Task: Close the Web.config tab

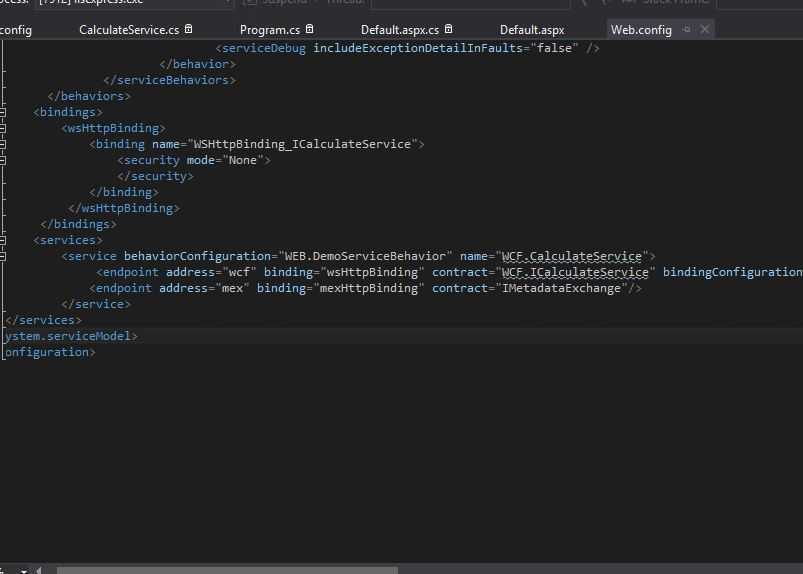Action: 705,30
